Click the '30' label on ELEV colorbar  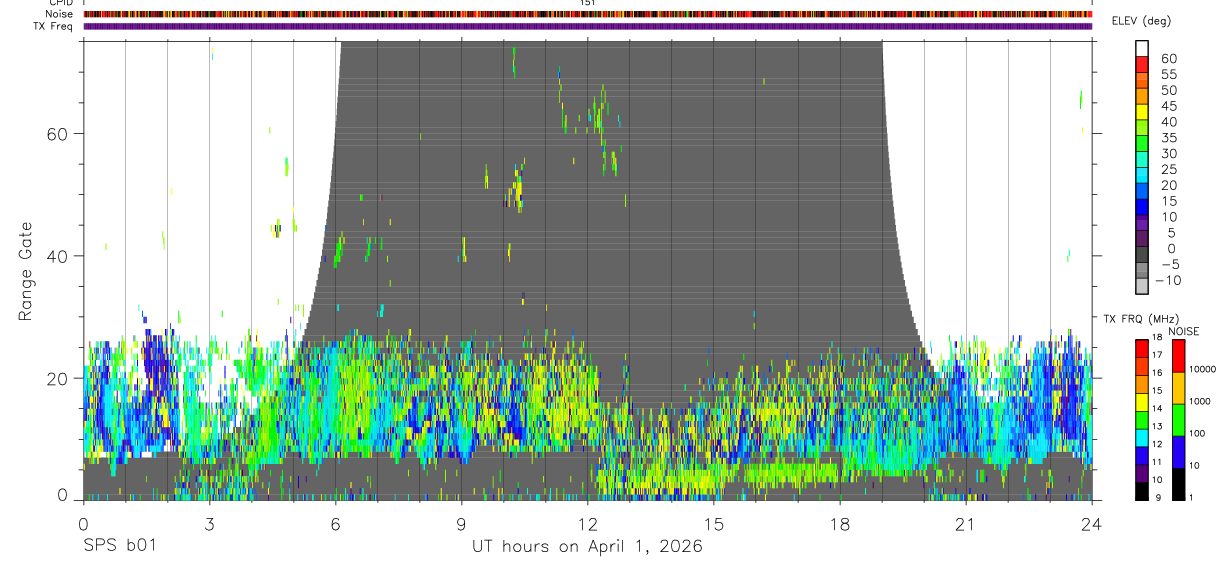coord(1168,153)
